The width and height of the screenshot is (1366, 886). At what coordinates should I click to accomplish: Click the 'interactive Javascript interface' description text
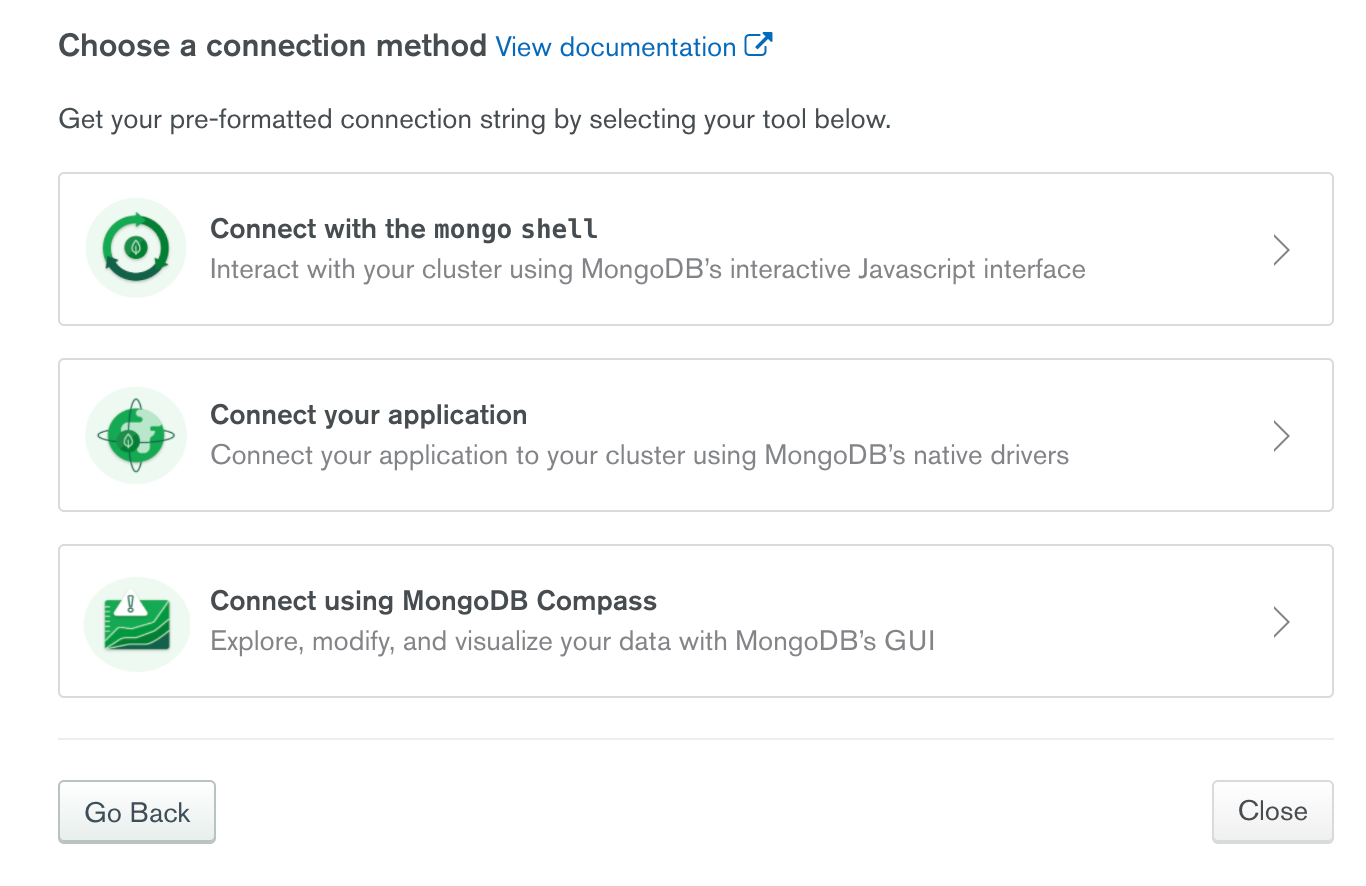(907, 269)
